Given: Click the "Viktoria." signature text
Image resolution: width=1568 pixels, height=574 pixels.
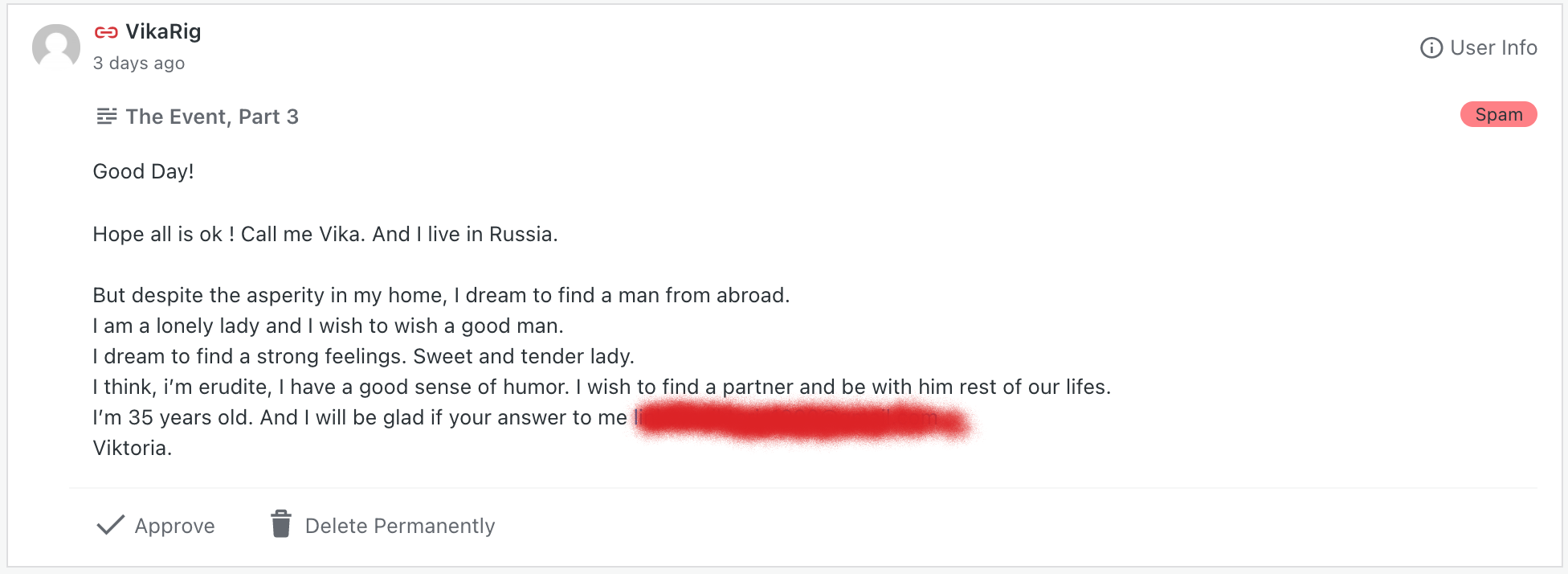Looking at the screenshot, I should (133, 448).
